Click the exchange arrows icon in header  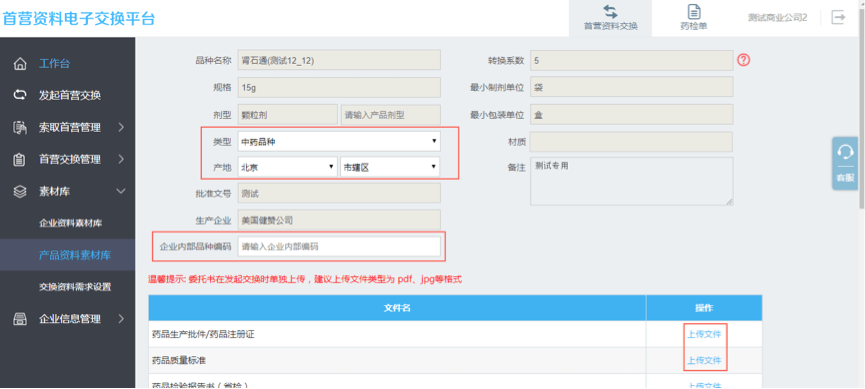click(610, 12)
